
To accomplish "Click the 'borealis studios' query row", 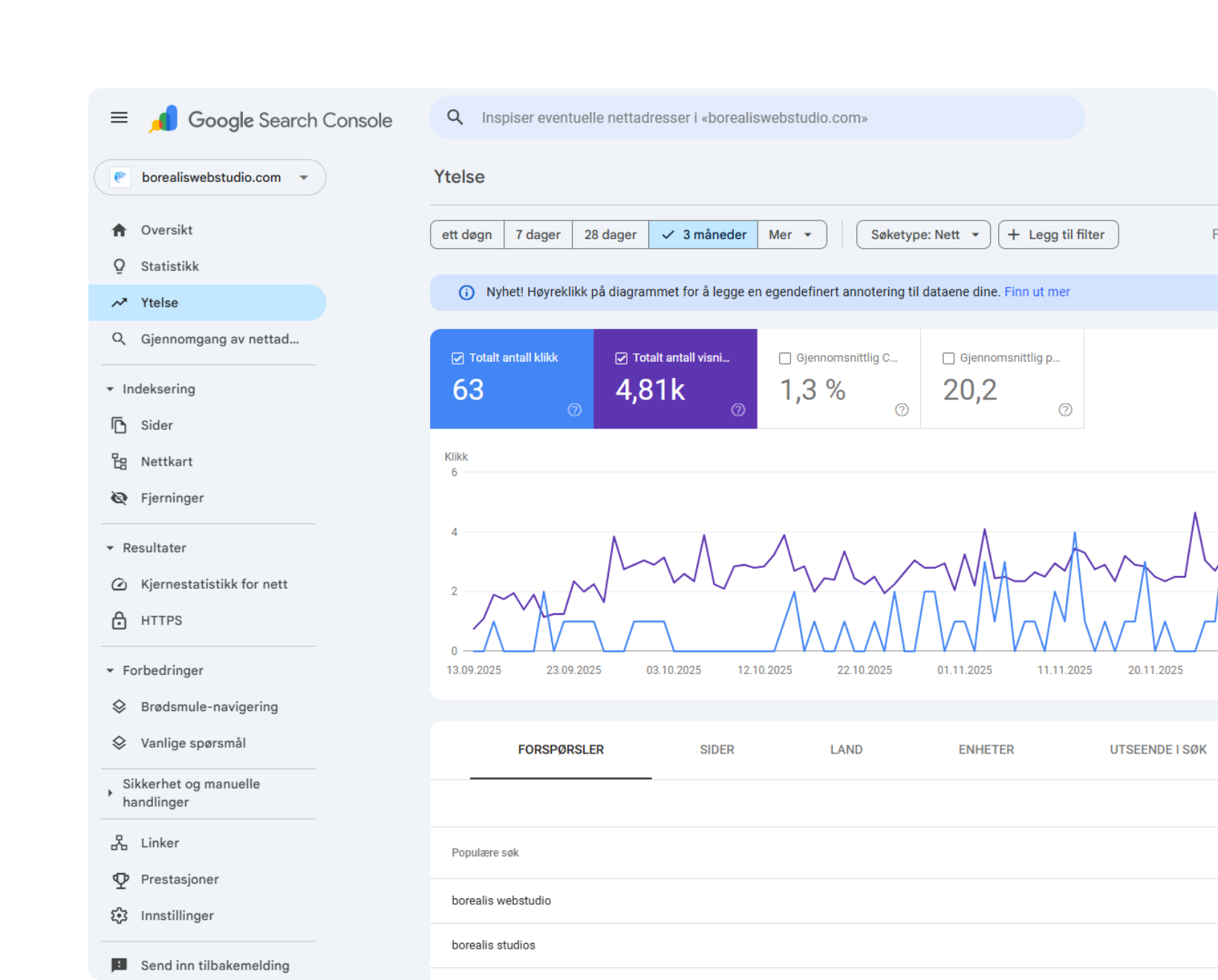I will click(x=824, y=946).
